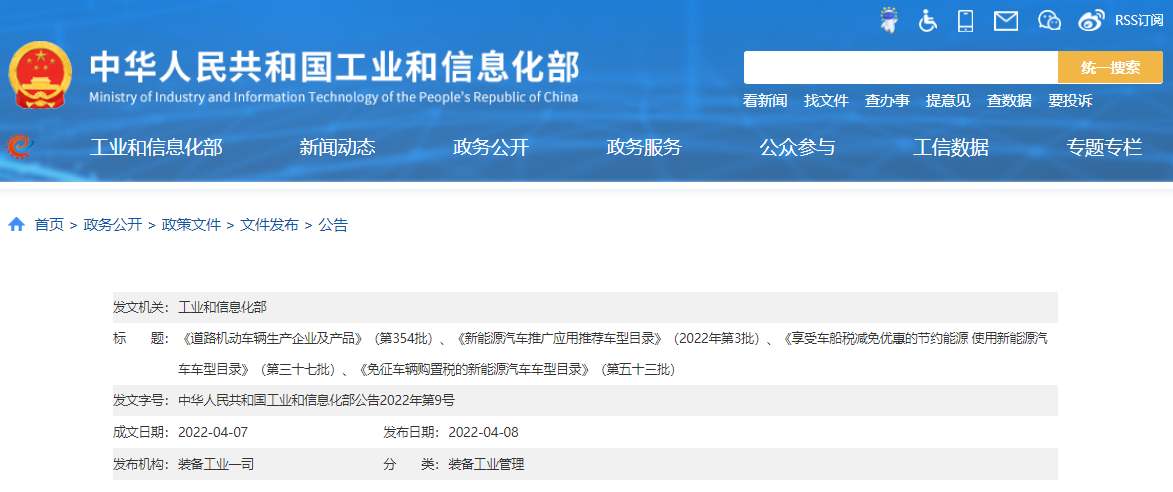Open the 新闻动态 navigation menu
The image size is (1173, 492).
[x=337, y=147]
